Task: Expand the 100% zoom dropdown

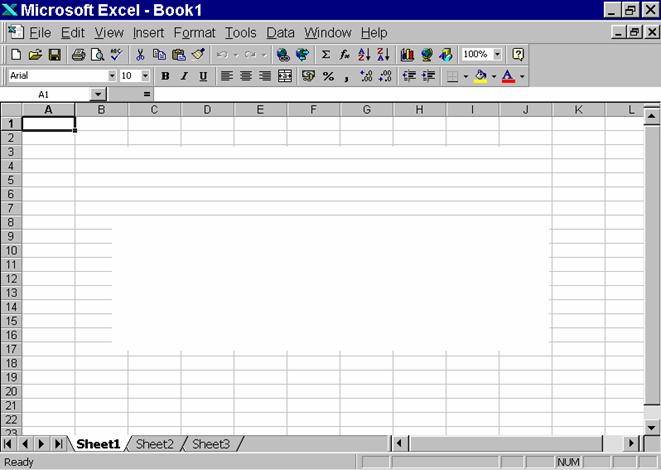Action: 498,55
